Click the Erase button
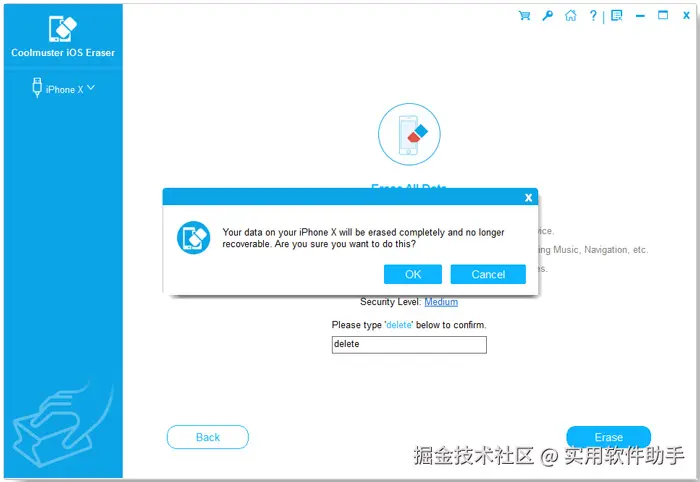 coord(608,437)
